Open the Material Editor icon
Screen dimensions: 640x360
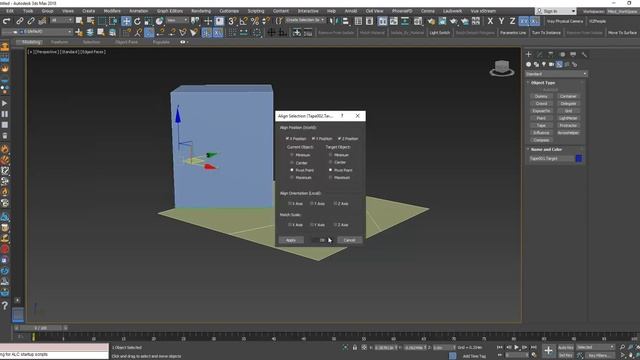(418, 21)
